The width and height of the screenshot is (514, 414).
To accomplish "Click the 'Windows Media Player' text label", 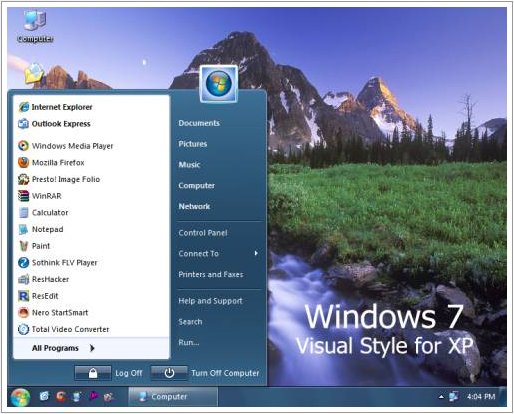I will pyautogui.click(x=72, y=146).
